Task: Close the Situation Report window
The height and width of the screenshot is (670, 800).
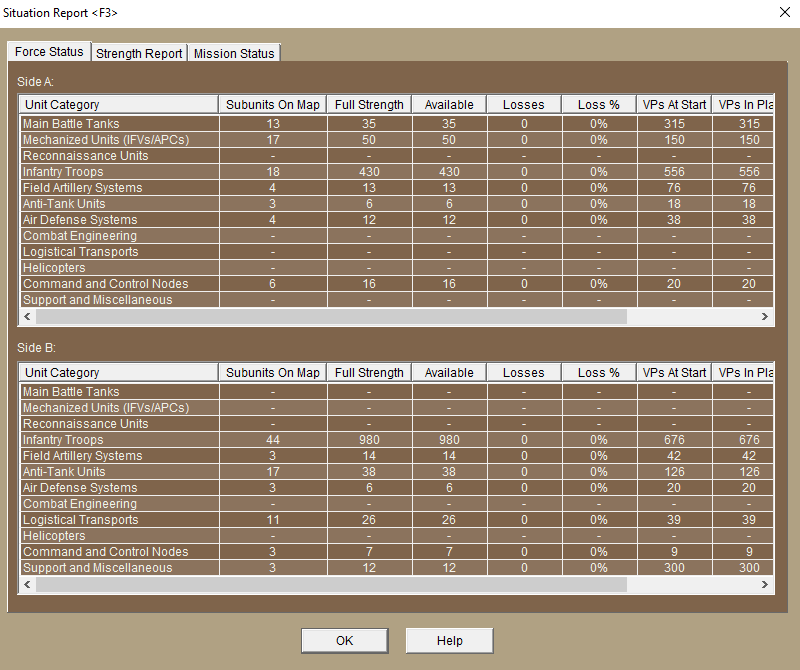Action: point(785,12)
